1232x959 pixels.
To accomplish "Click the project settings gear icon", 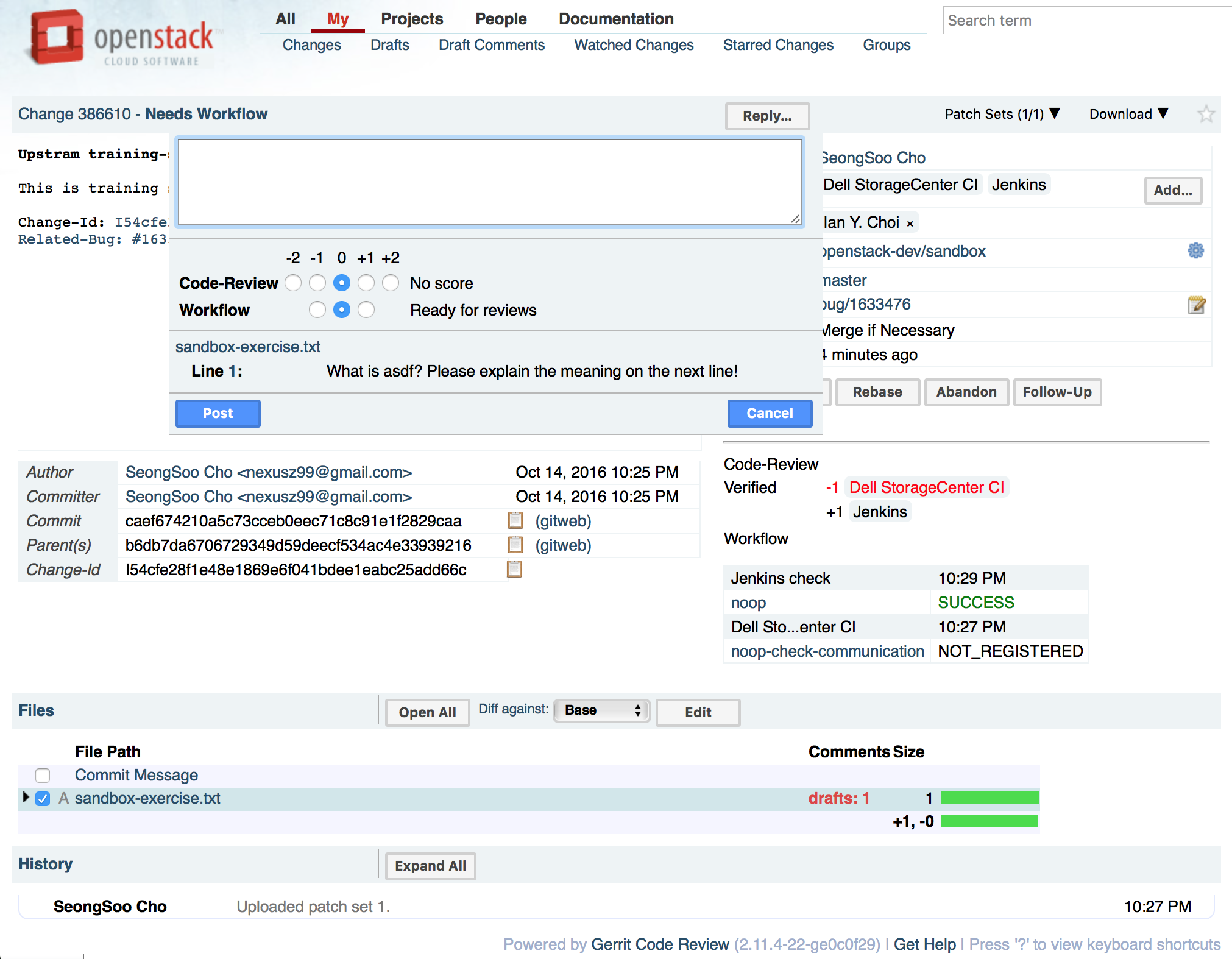I will pos(1195,250).
